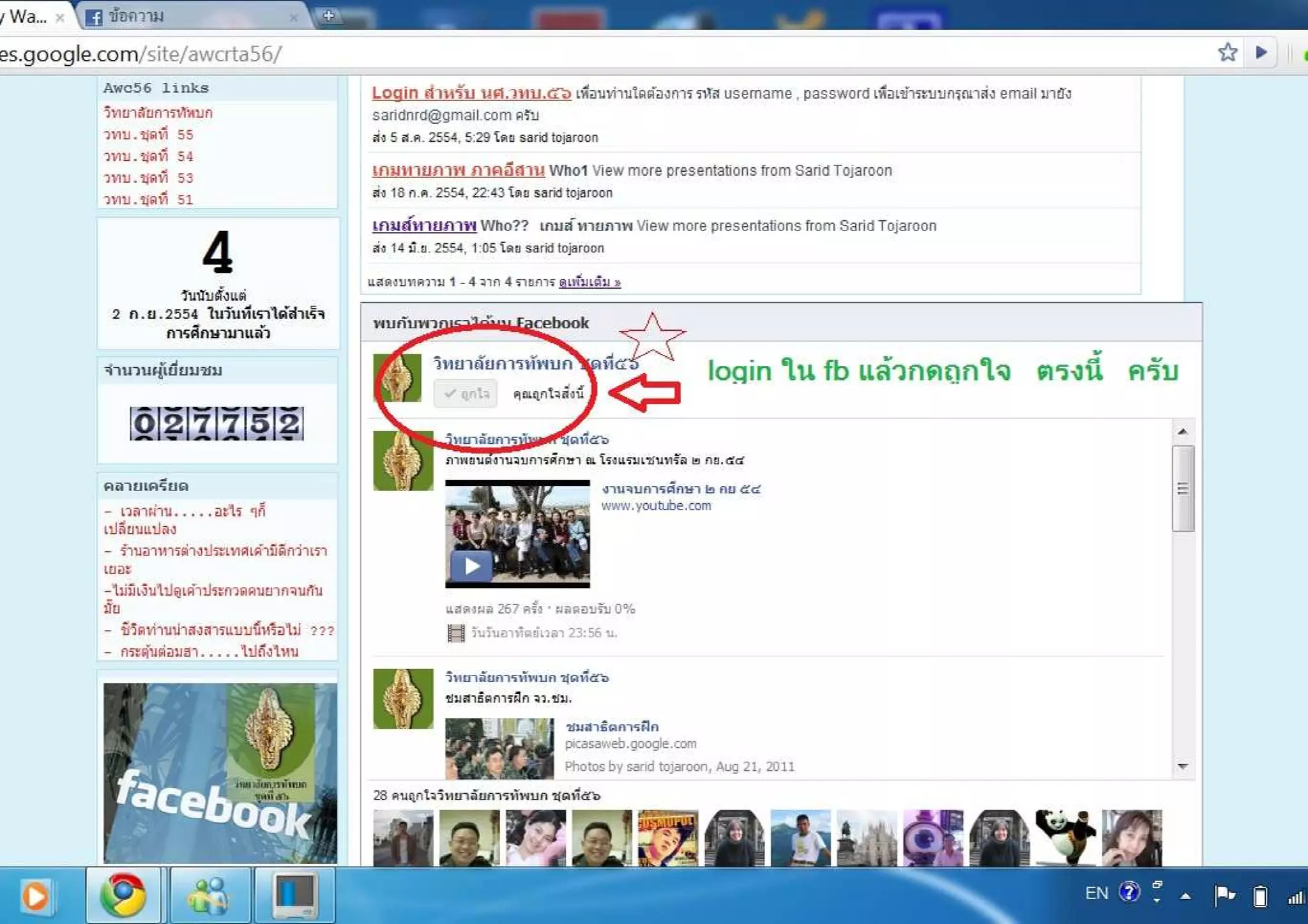Image resolution: width=1308 pixels, height=924 pixels.
Task: Launch Windows Media Player taskbar icon
Action: 36,896
